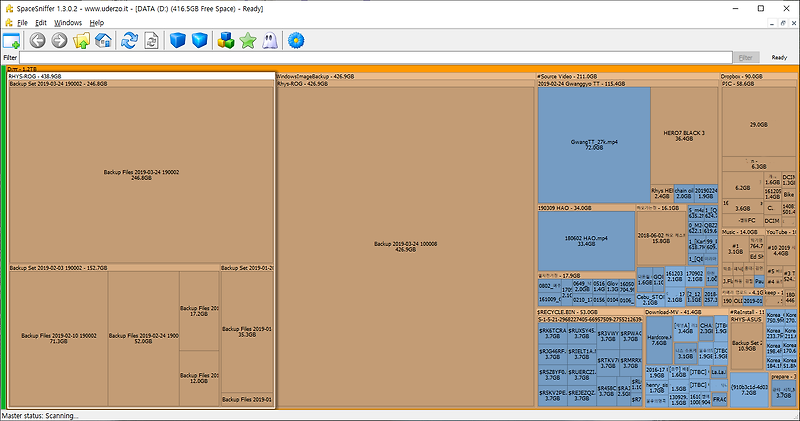Select Backup Set 2019-03-24 190002 header
The width and height of the screenshot is (800, 421).
141,84
